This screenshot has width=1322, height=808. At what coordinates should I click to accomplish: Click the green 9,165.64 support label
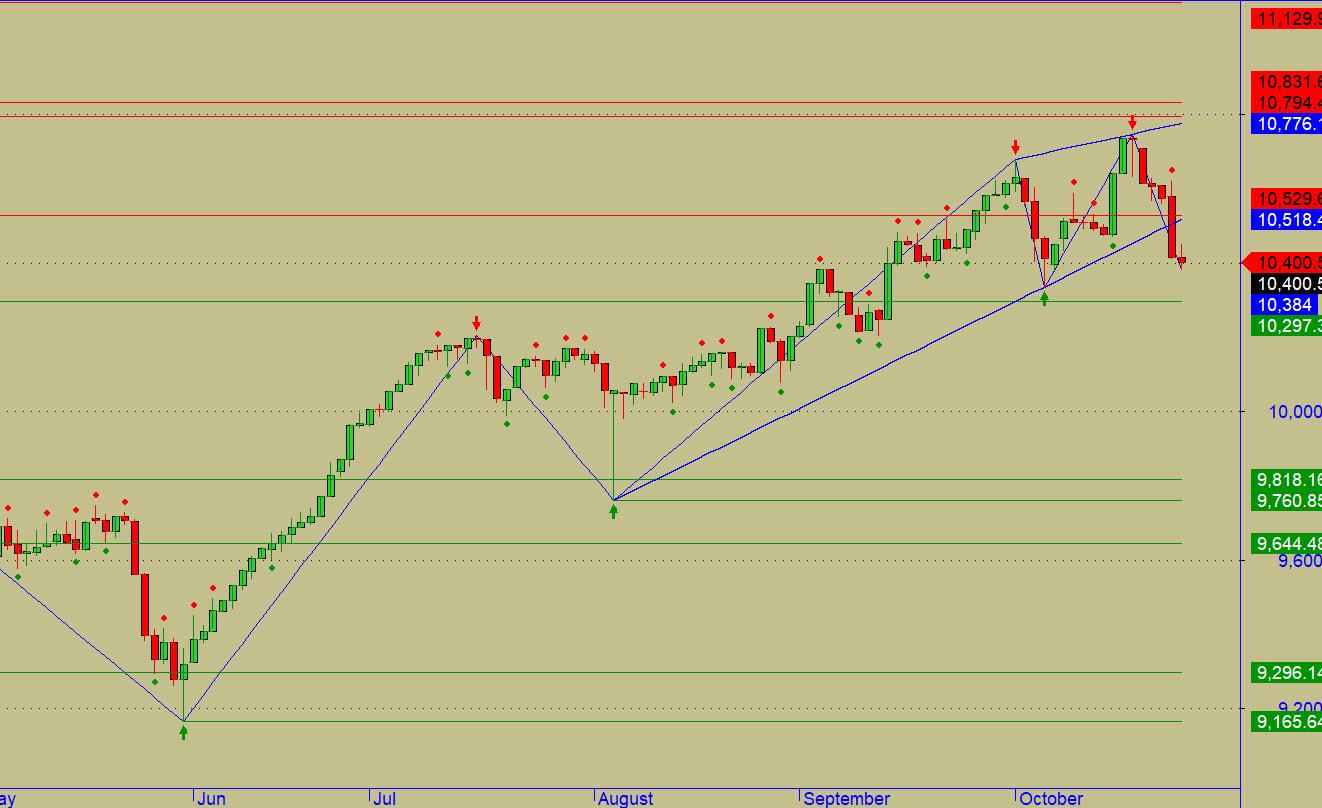click(1288, 720)
